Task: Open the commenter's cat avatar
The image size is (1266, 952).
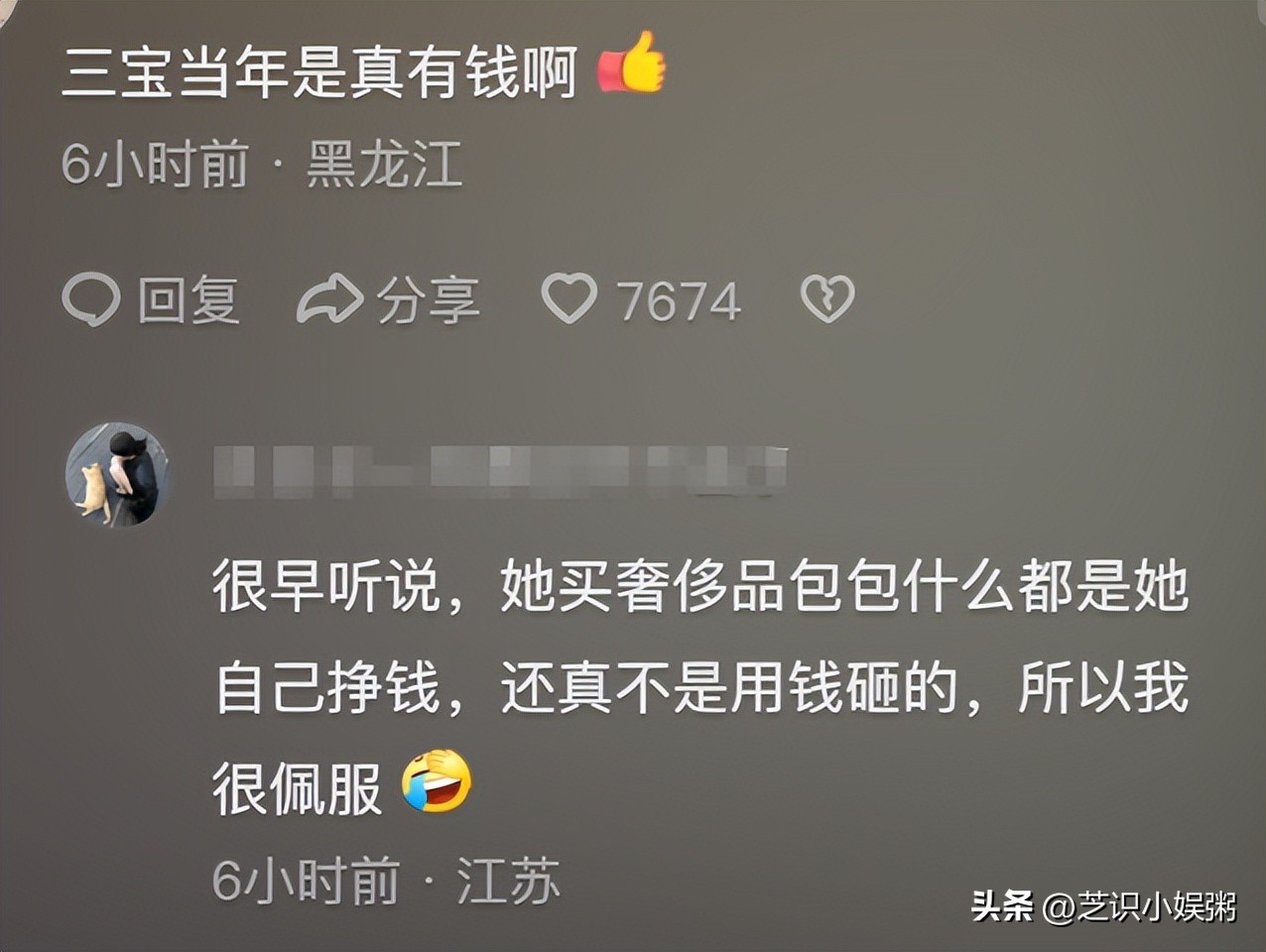Action: click(x=116, y=474)
